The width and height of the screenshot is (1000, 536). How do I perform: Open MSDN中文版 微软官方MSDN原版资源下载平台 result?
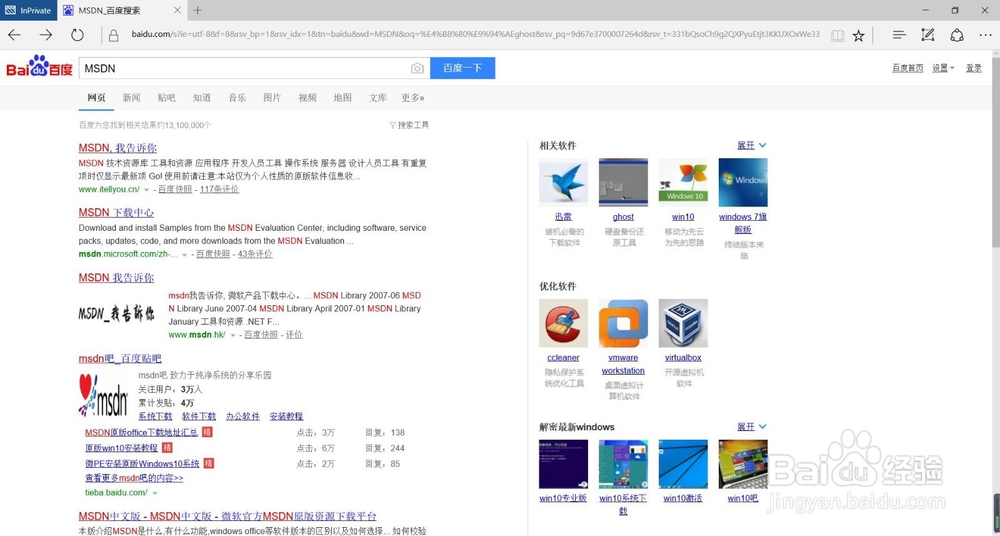click(228, 516)
